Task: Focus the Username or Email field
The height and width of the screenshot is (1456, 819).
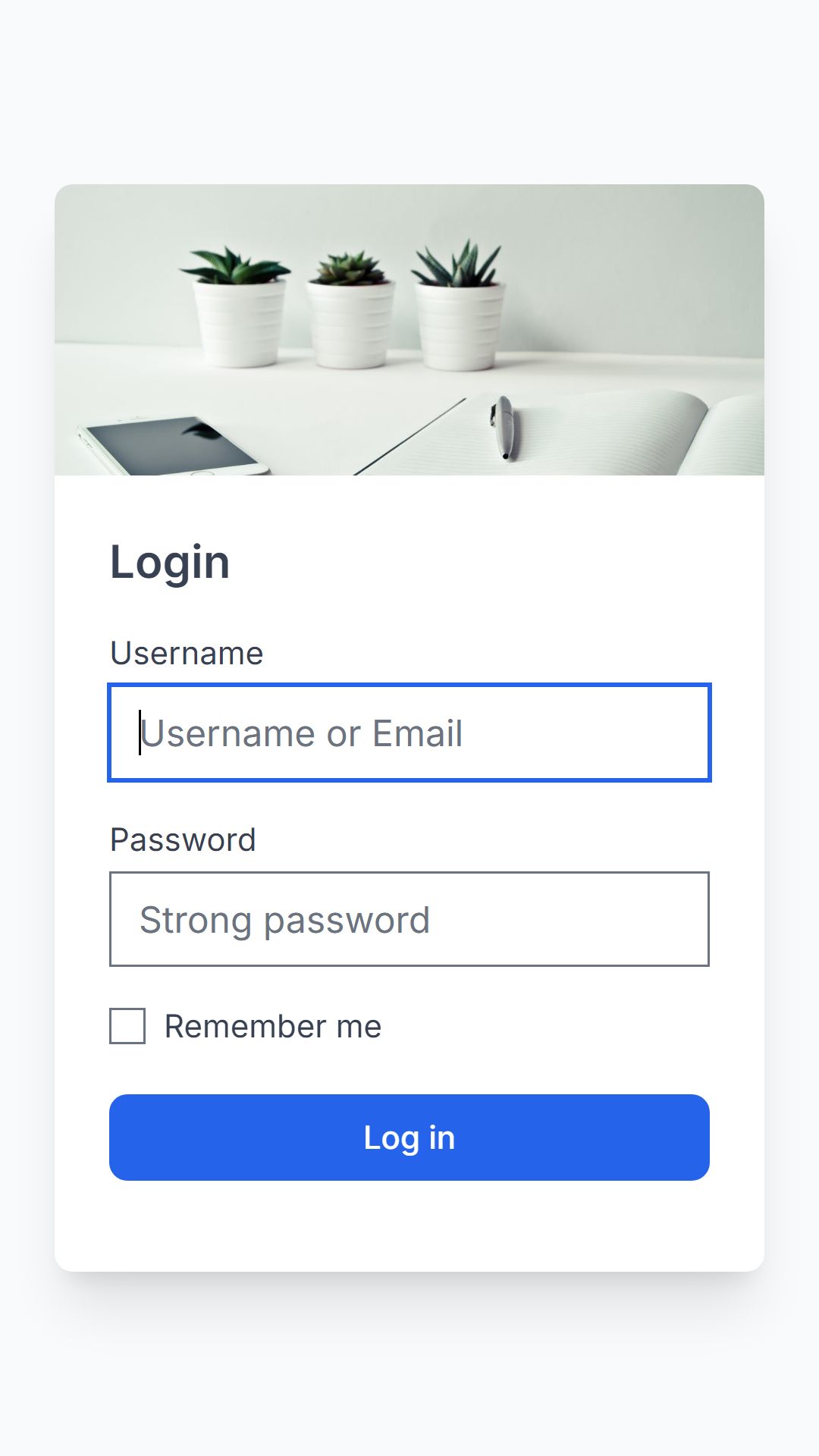Action: (x=409, y=733)
